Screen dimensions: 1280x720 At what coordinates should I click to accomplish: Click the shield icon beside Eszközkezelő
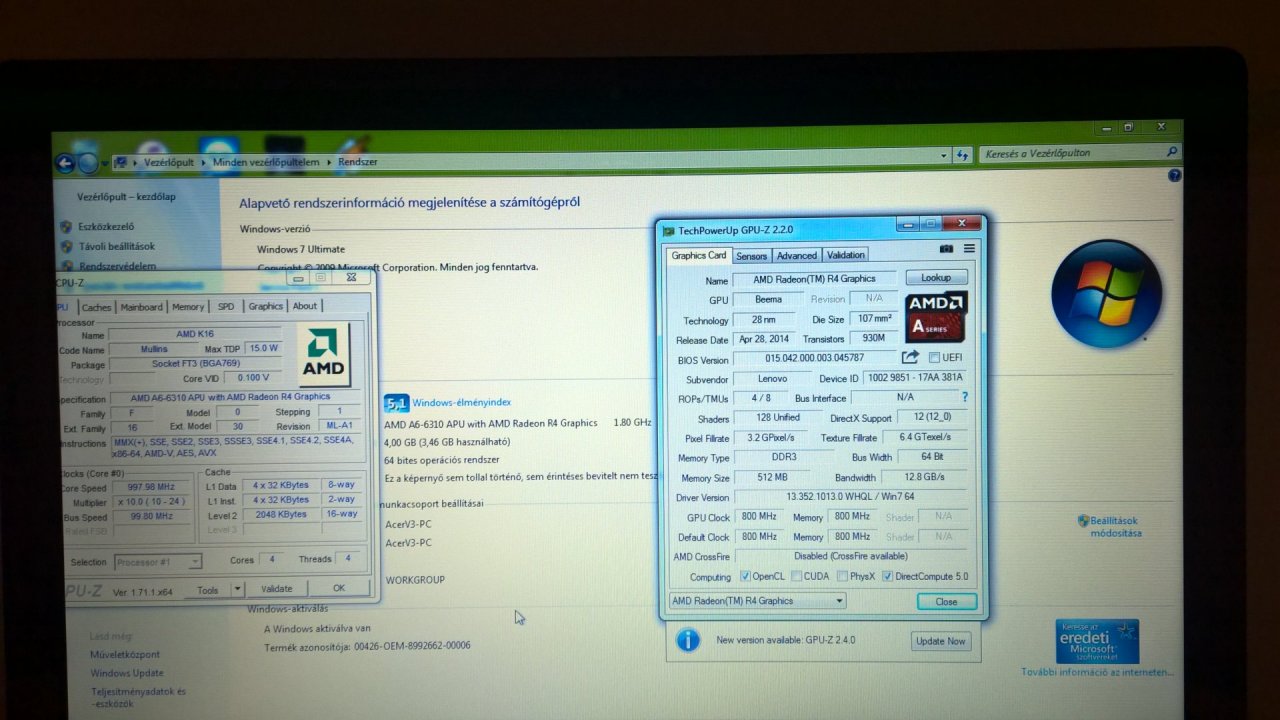point(66,227)
